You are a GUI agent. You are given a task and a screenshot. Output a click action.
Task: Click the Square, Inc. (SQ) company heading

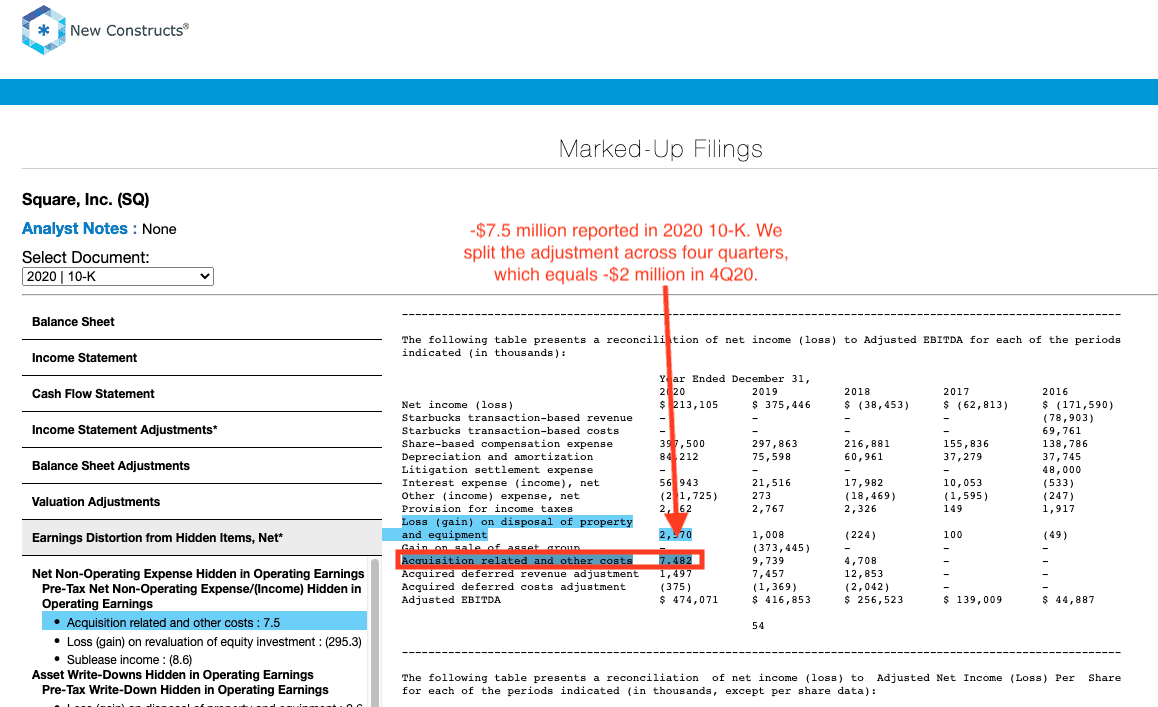[86, 199]
